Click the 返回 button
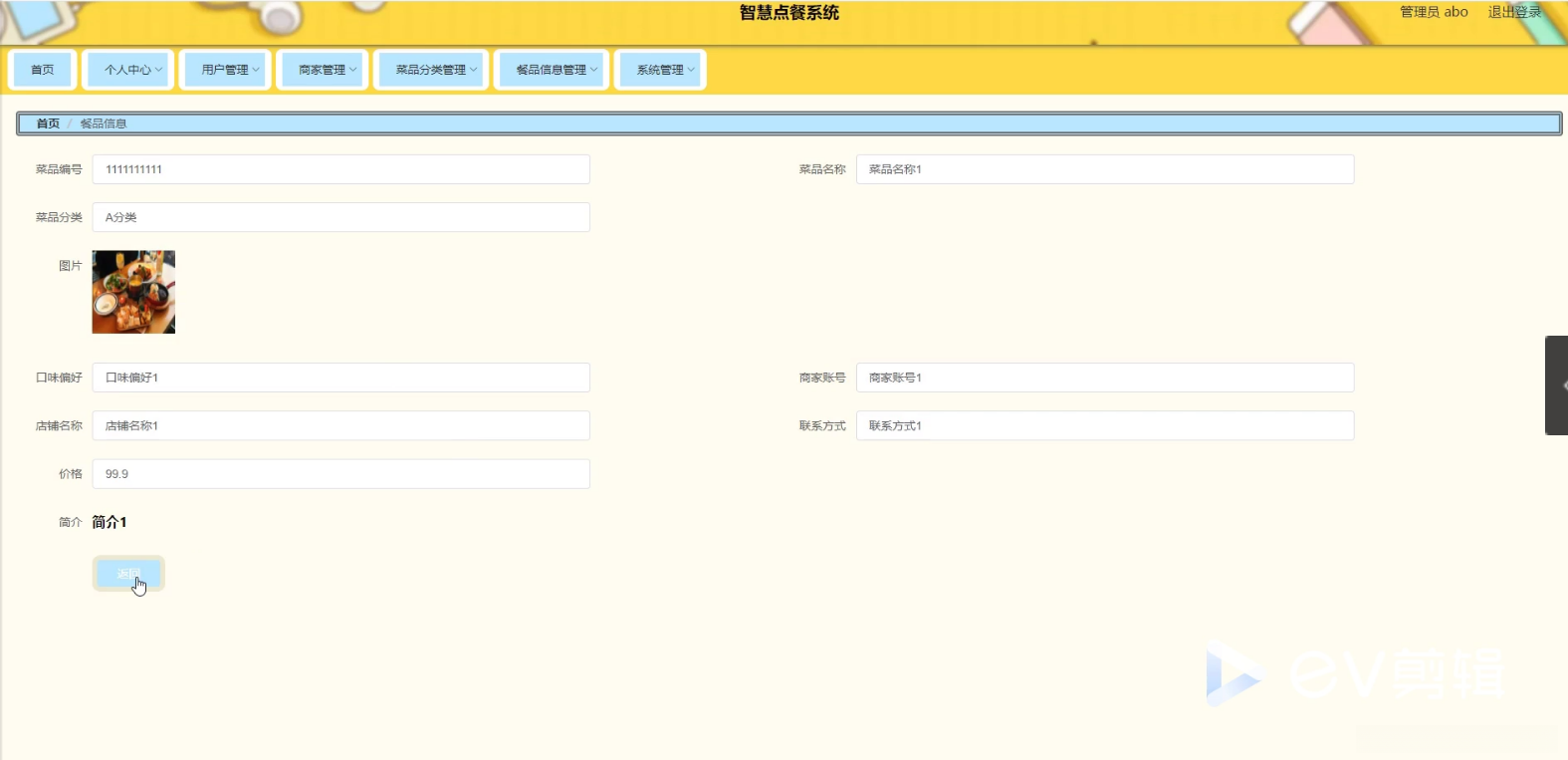This screenshot has height=760, width=1568. click(x=128, y=574)
